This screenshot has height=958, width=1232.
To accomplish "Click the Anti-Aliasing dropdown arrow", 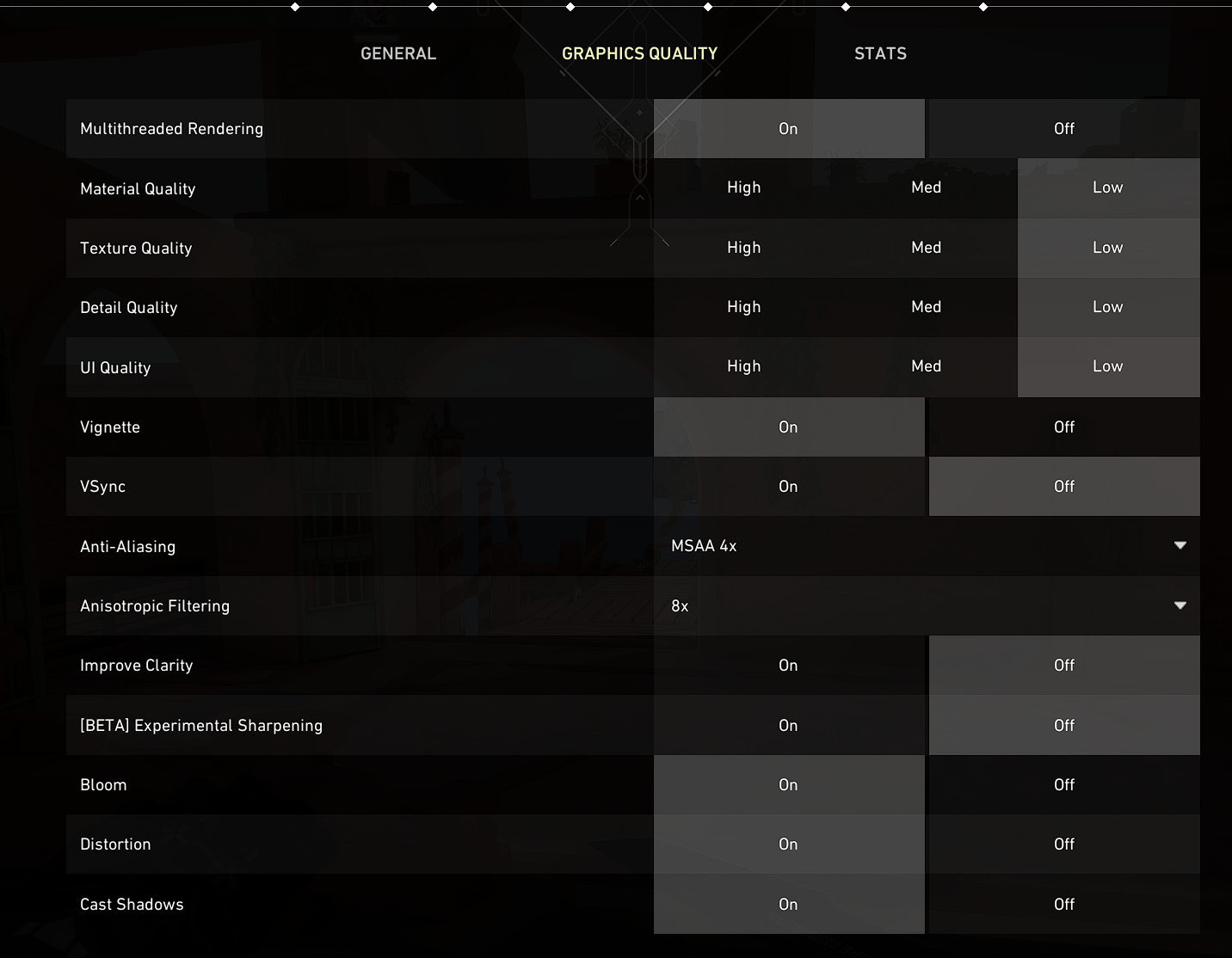I will [1180, 545].
